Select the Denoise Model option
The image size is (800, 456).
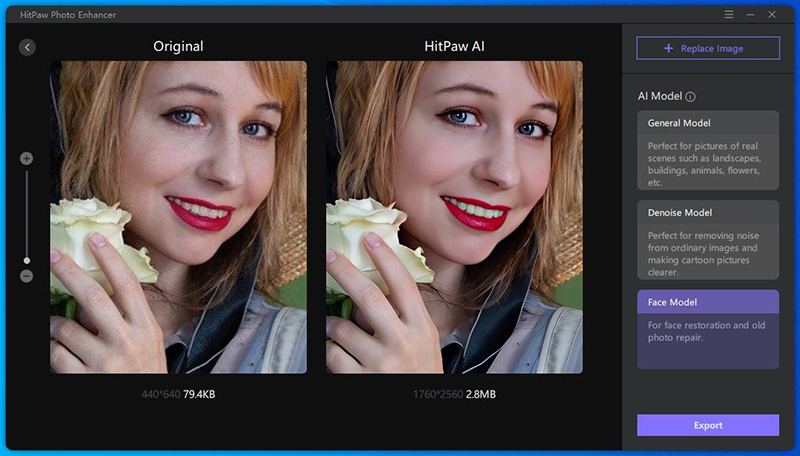708,240
